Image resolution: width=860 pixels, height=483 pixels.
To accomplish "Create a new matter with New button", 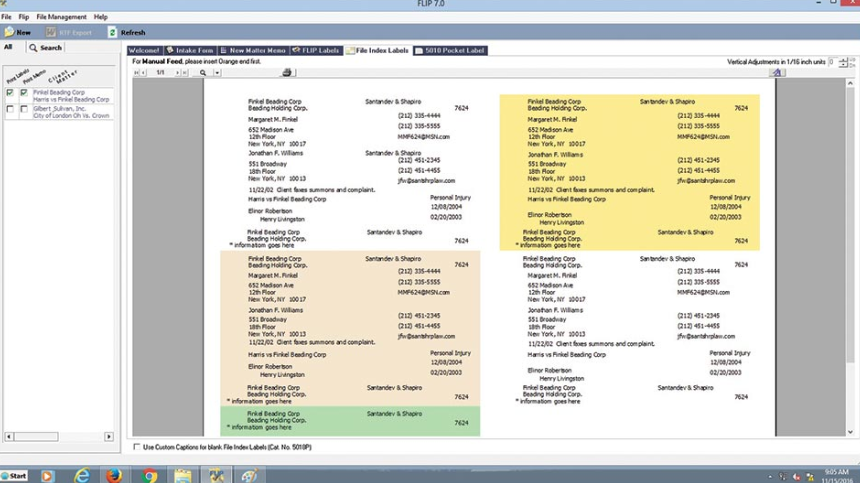I will [x=18, y=32].
